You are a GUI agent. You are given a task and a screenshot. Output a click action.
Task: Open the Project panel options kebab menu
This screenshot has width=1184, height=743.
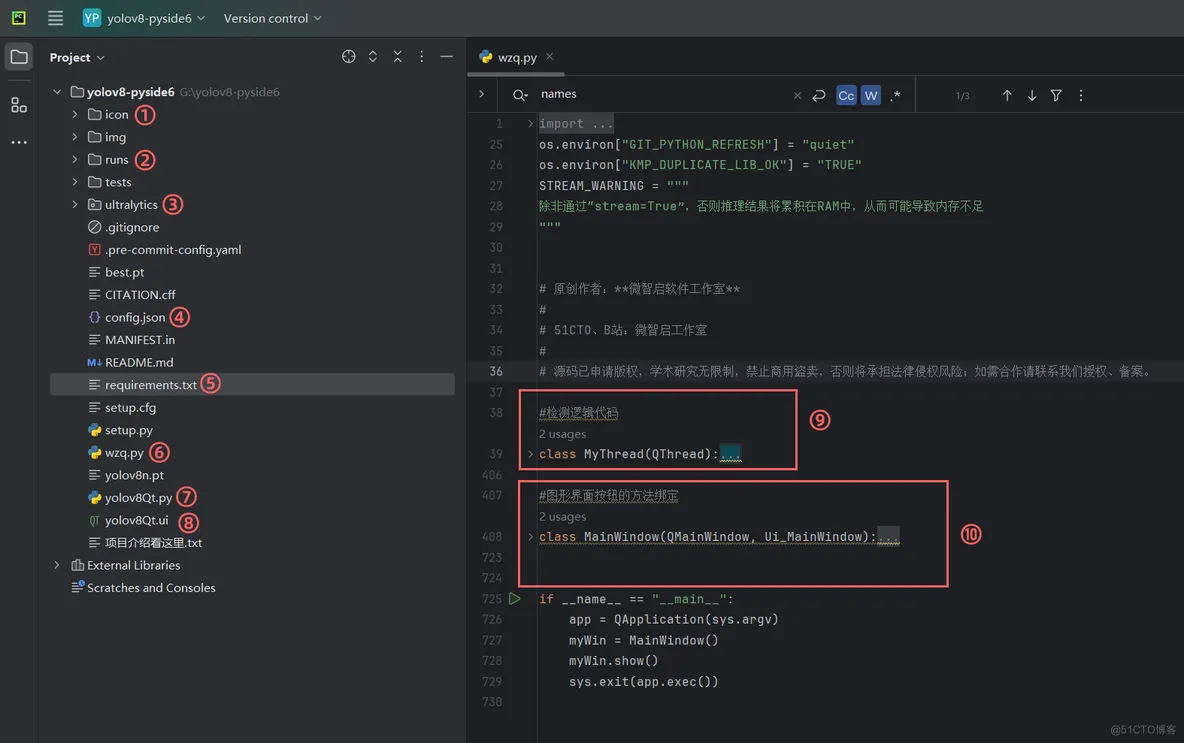pos(421,57)
